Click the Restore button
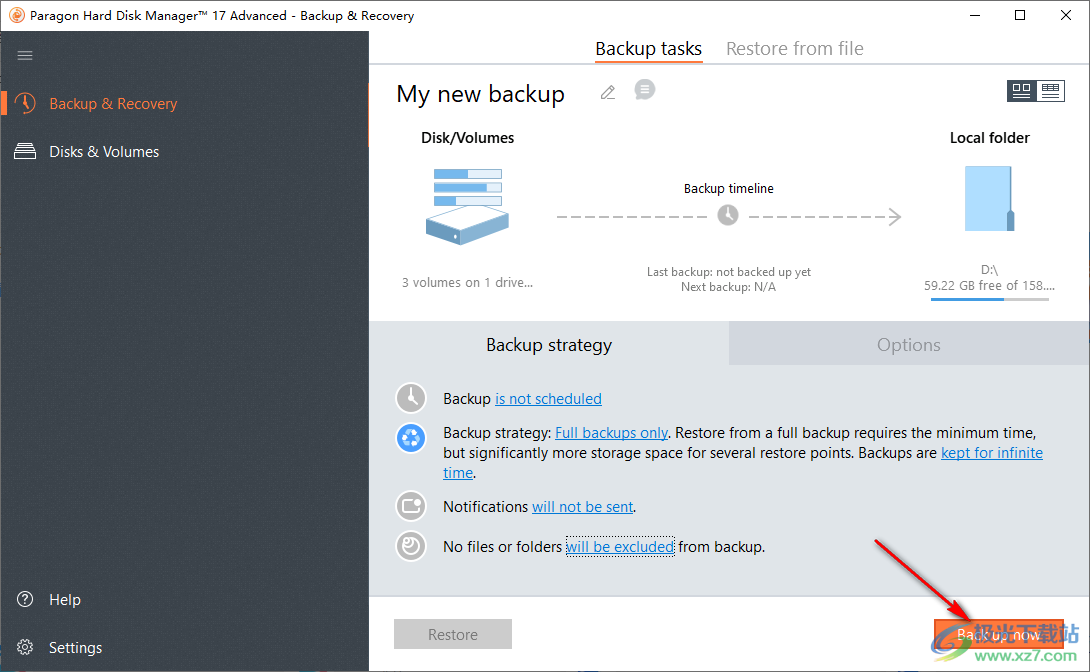This screenshot has width=1090, height=672. pyautogui.click(x=453, y=634)
